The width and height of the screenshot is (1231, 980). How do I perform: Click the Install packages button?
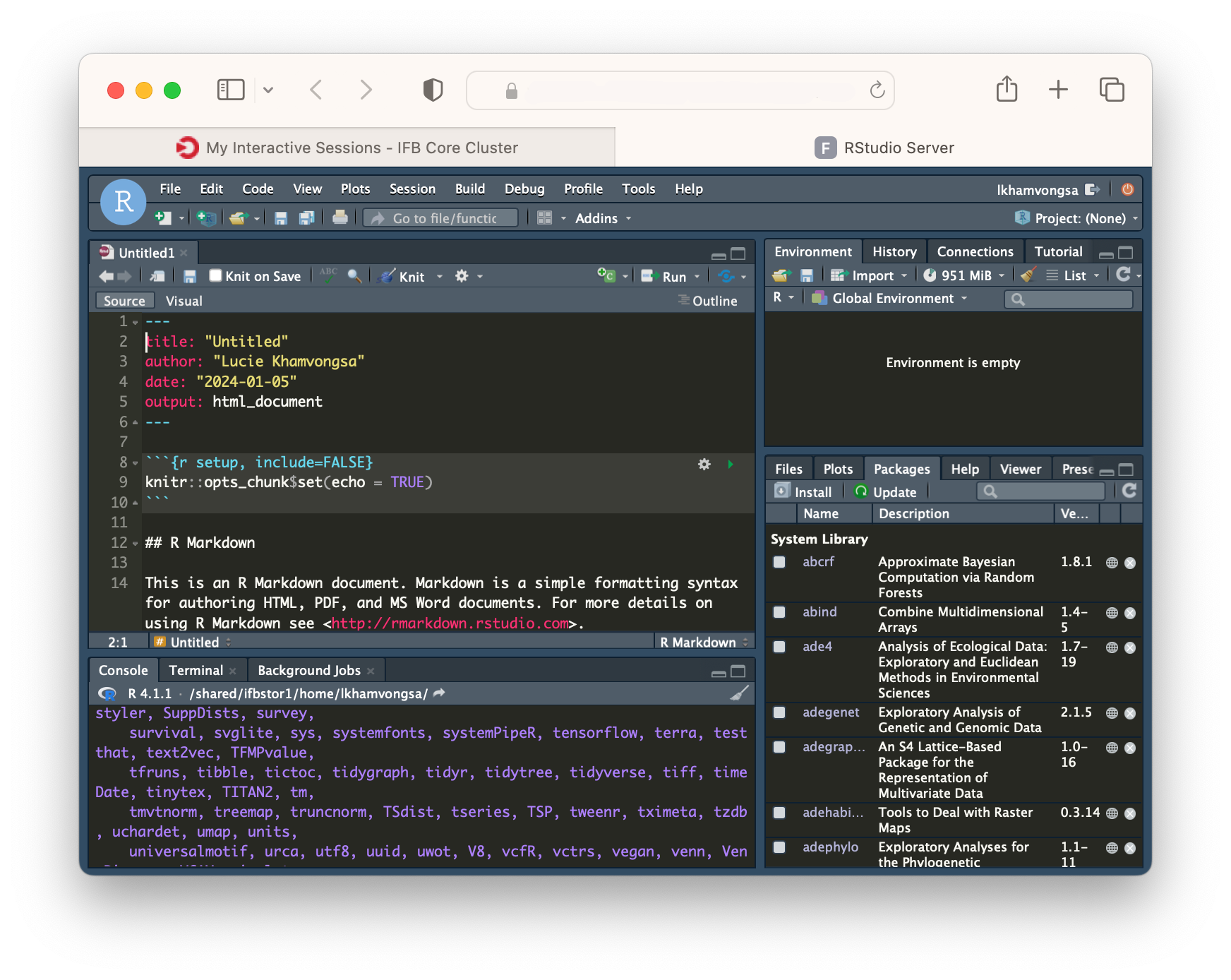tap(803, 491)
